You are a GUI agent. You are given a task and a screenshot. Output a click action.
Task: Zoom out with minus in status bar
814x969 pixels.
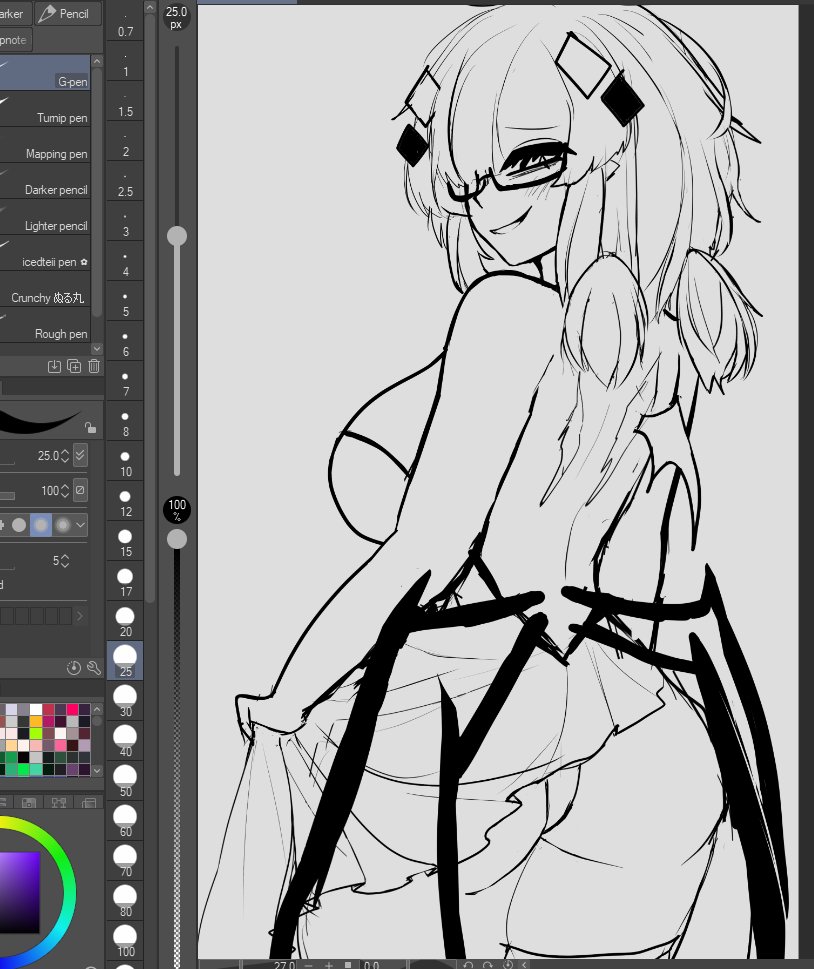pyautogui.click(x=309, y=965)
